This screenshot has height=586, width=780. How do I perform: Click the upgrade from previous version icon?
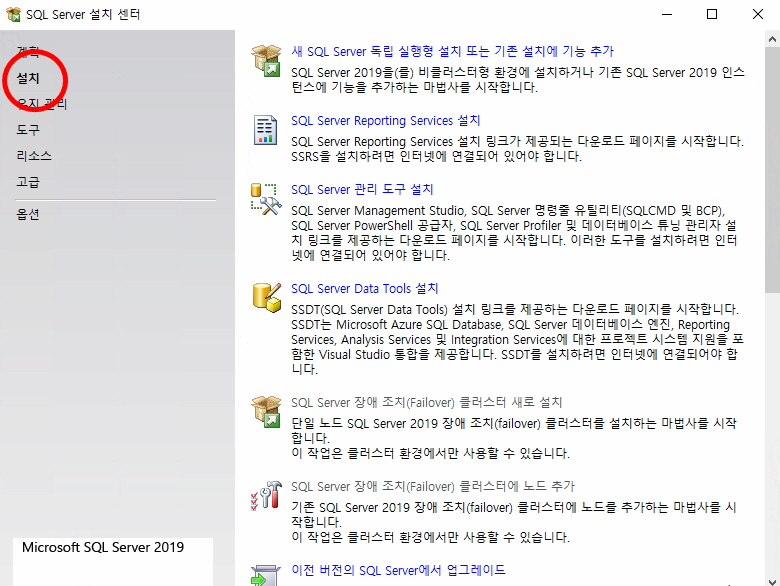click(266, 575)
